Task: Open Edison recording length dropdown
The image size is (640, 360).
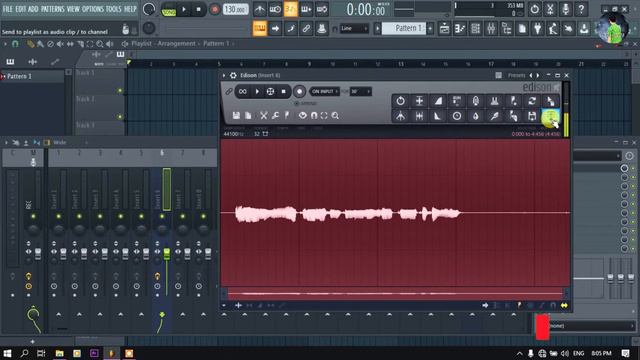Action: (x=360, y=91)
